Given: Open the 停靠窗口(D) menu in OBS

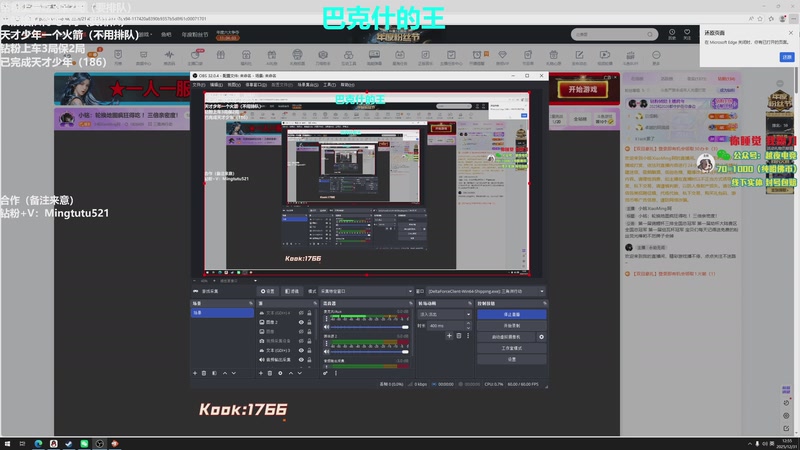Looking at the screenshot, I should tap(256, 85).
